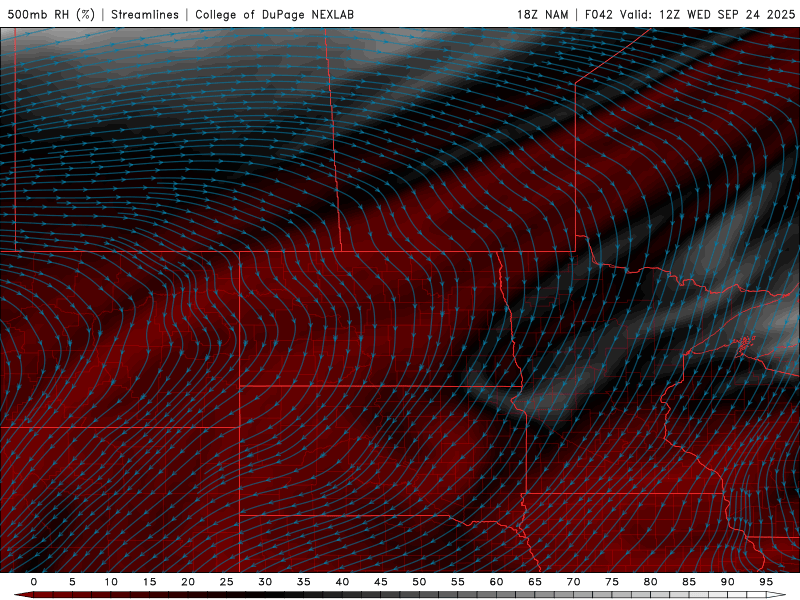The image size is (800, 600).
Task: Click 'College of DuPage NEXLAB' text
Action: tap(274, 14)
